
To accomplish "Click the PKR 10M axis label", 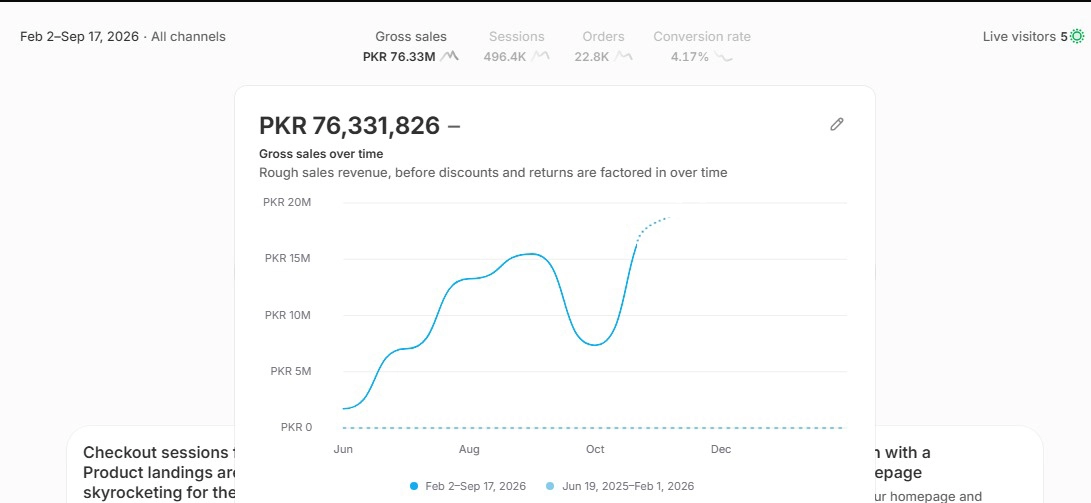I will coord(288,315).
